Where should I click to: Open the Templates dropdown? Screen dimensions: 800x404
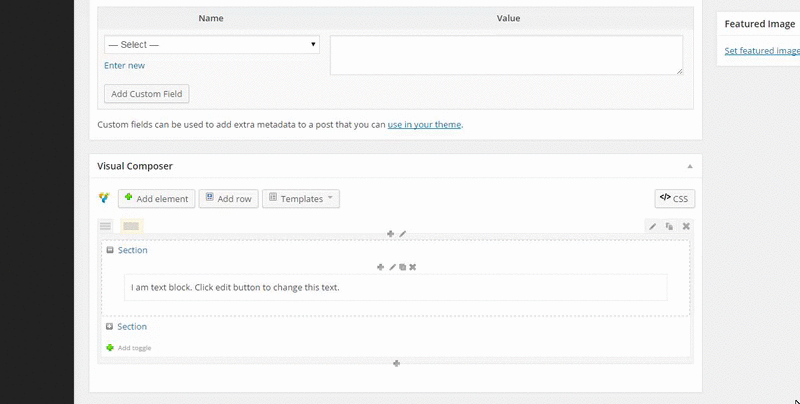click(x=301, y=199)
